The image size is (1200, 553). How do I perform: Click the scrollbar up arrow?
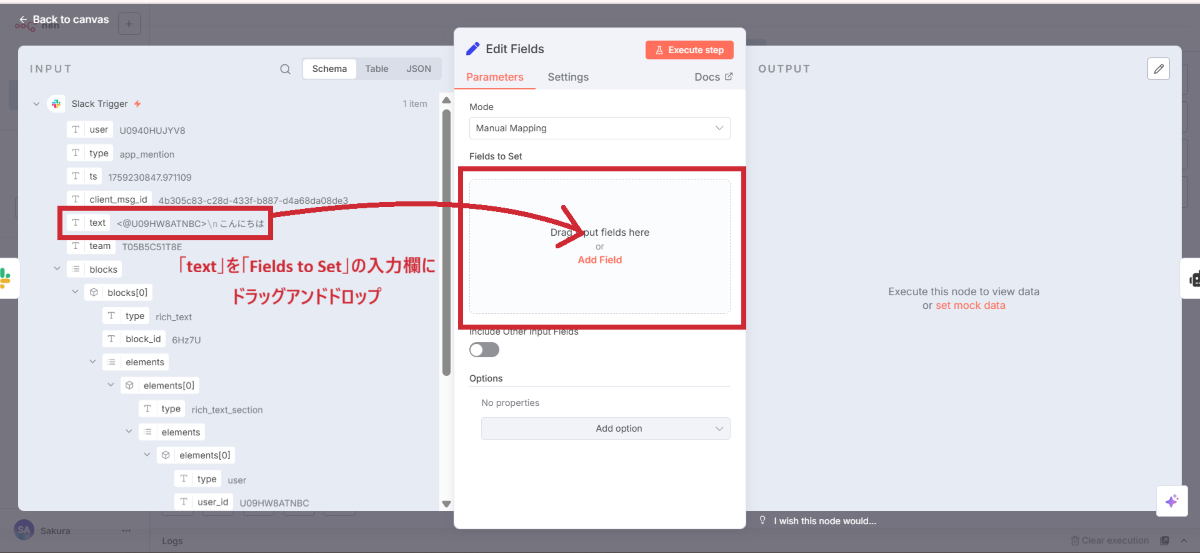(446, 101)
